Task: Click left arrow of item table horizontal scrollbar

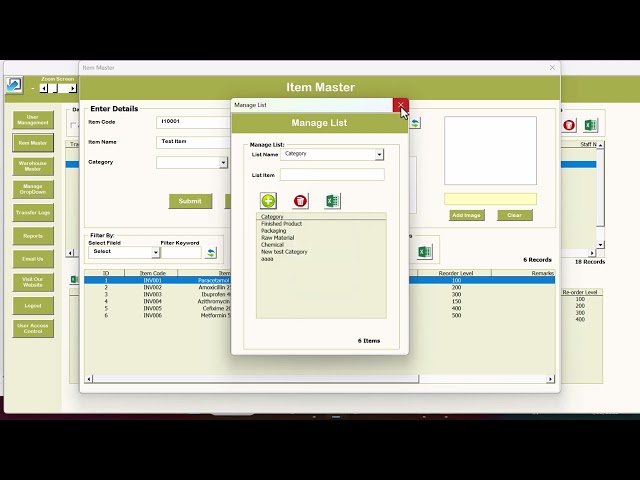Action: pyautogui.click(x=89, y=379)
